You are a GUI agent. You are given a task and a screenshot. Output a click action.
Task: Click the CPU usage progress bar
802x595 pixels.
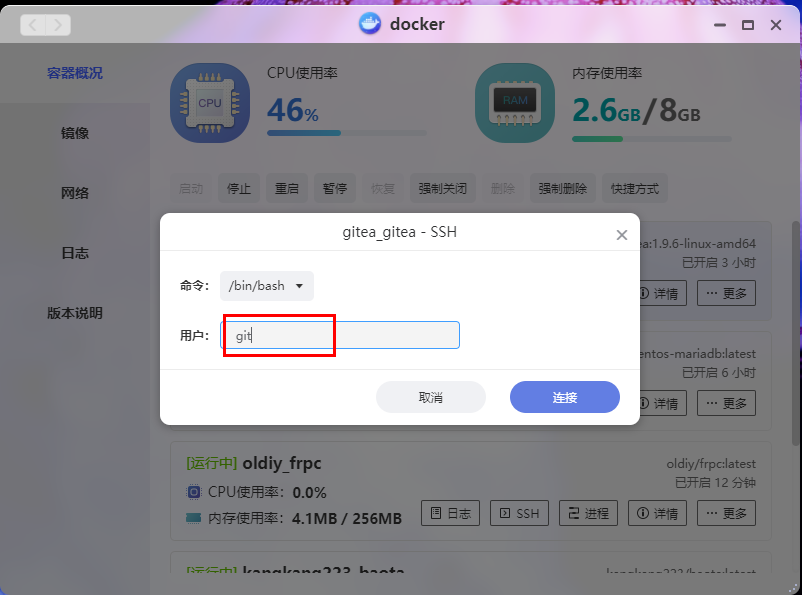click(x=346, y=133)
